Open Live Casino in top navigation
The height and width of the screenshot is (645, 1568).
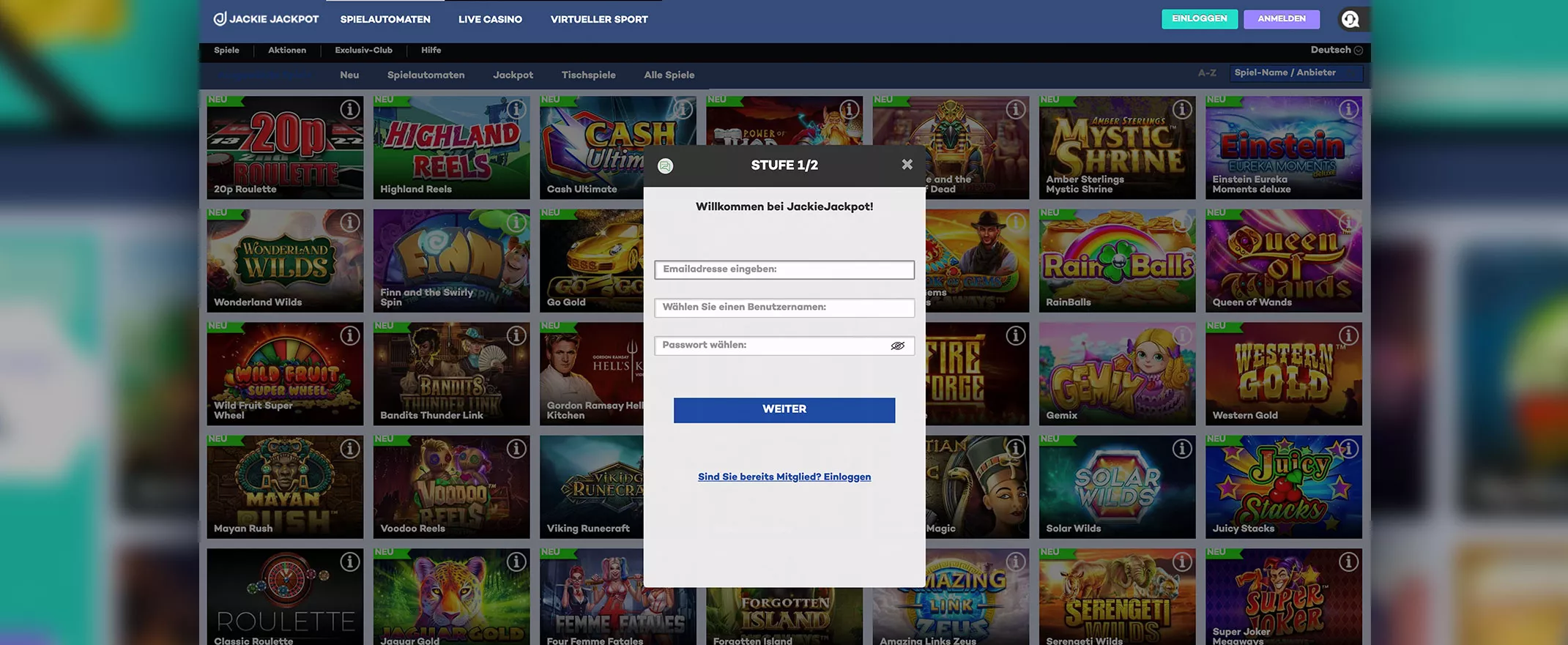click(x=490, y=20)
